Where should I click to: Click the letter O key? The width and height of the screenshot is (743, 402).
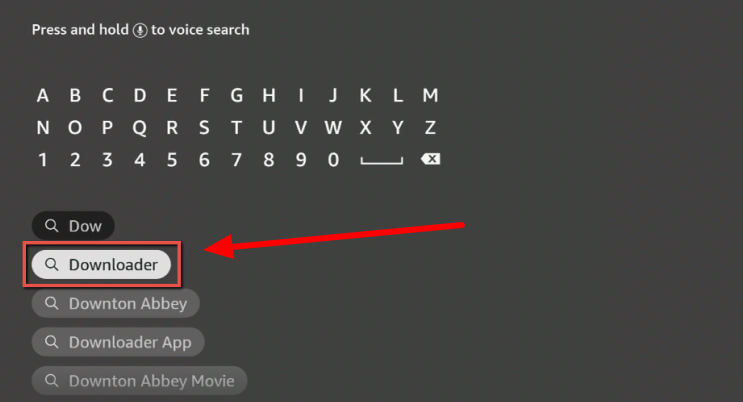pyautogui.click(x=75, y=128)
